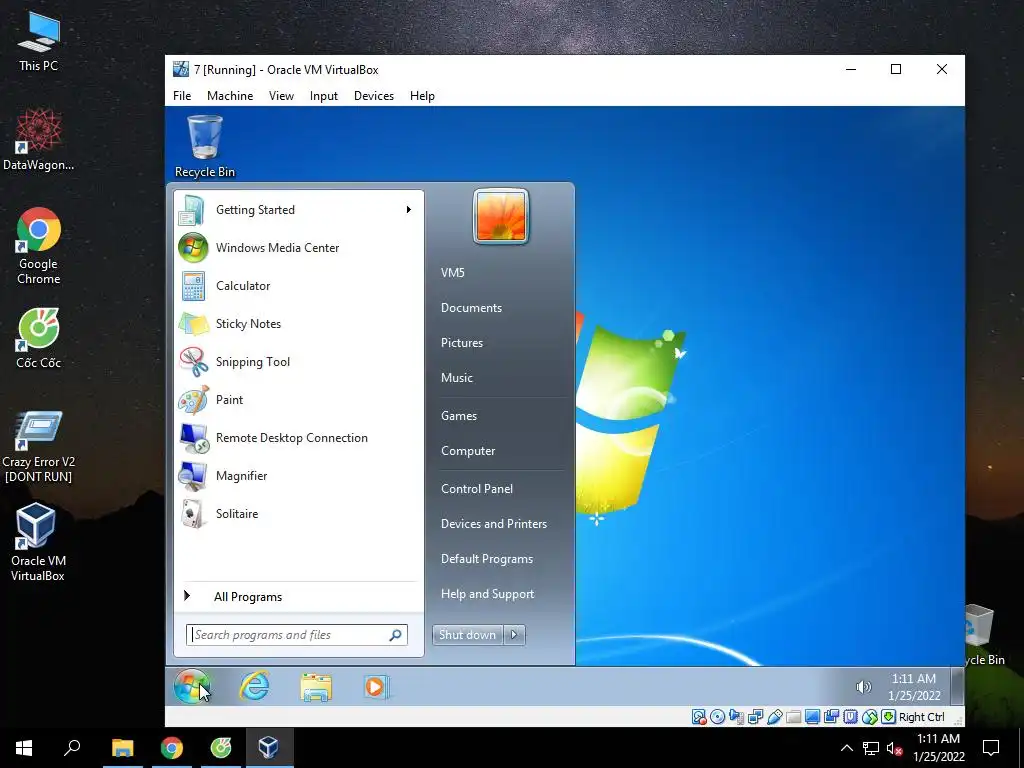
Task: Open Music from the Start menu
Action: [x=456, y=377]
